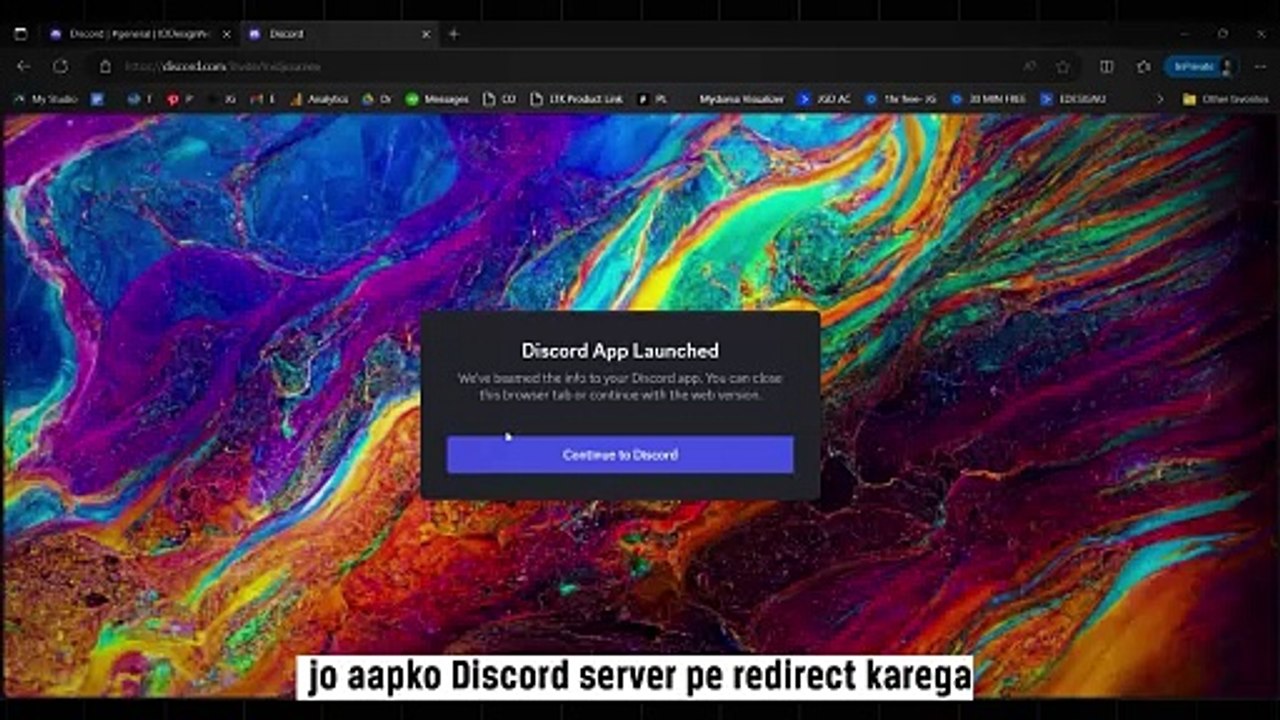Open the My Studio bookmark
Image resolution: width=1280 pixels, height=720 pixels.
tap(45, 100)
